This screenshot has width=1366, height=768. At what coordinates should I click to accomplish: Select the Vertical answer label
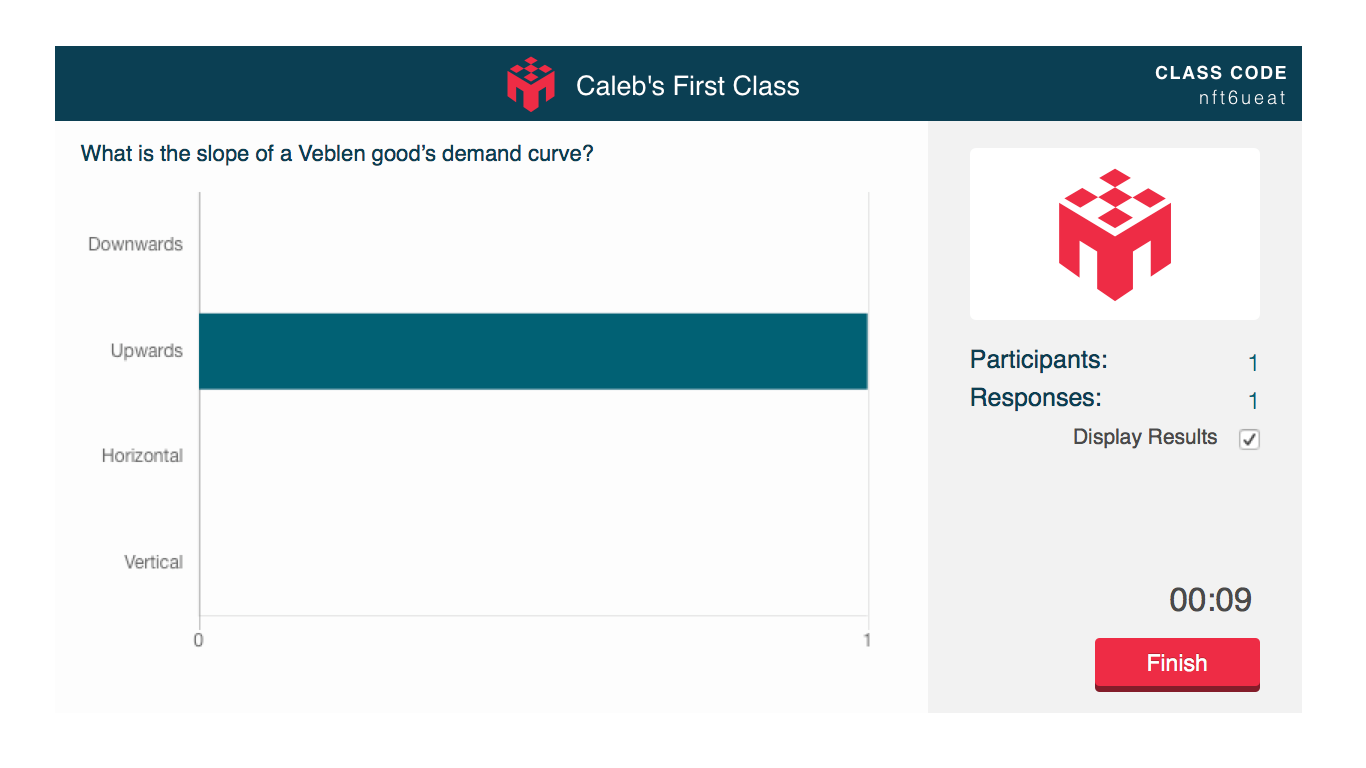[153, 562]
